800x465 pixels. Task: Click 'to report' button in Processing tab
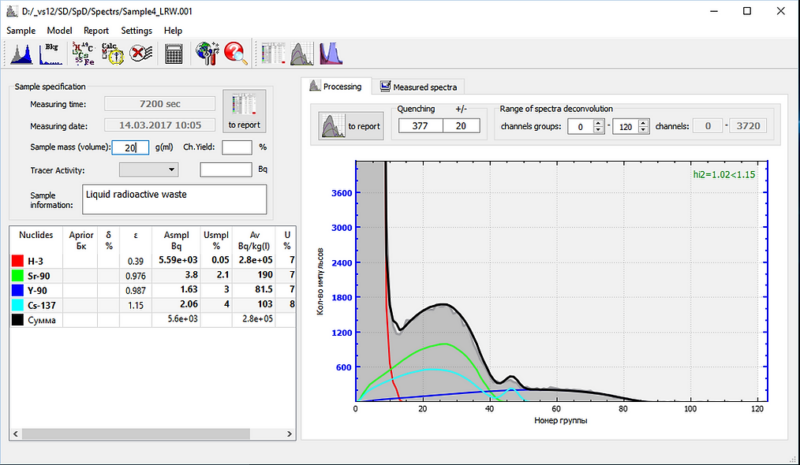[x=351, y=126]
